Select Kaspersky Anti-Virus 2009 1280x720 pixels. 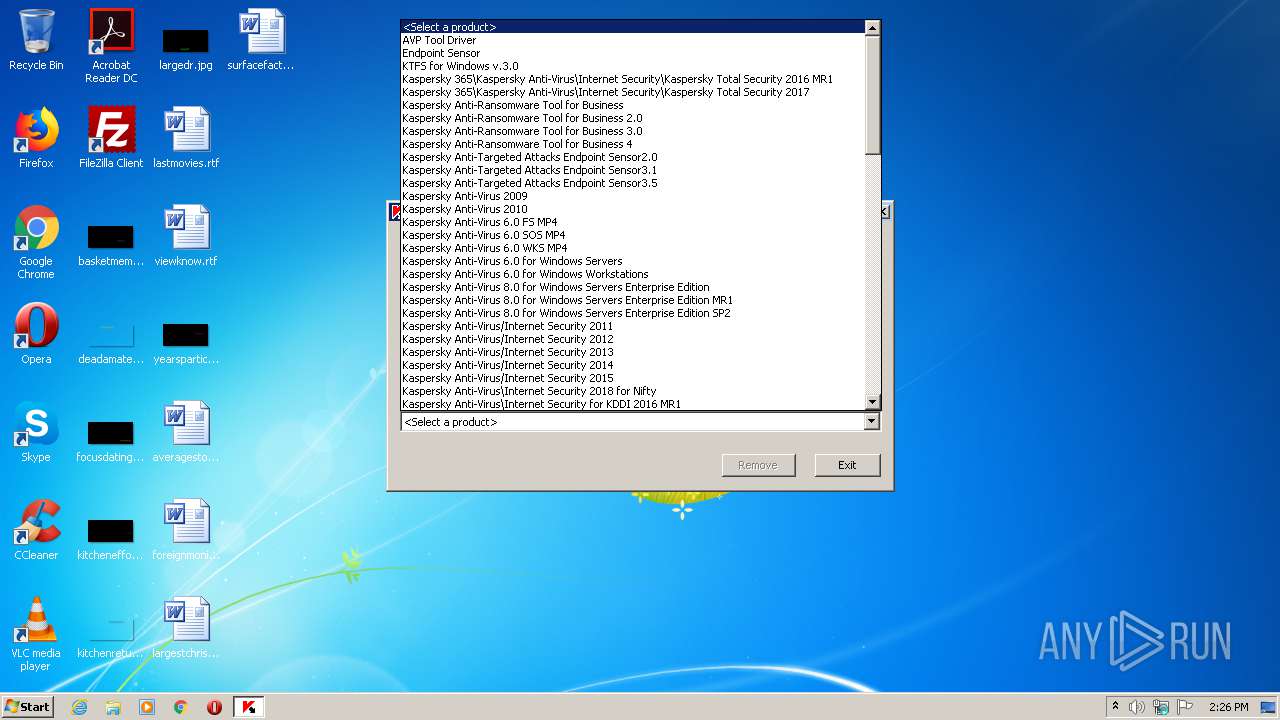coord(632,196)
